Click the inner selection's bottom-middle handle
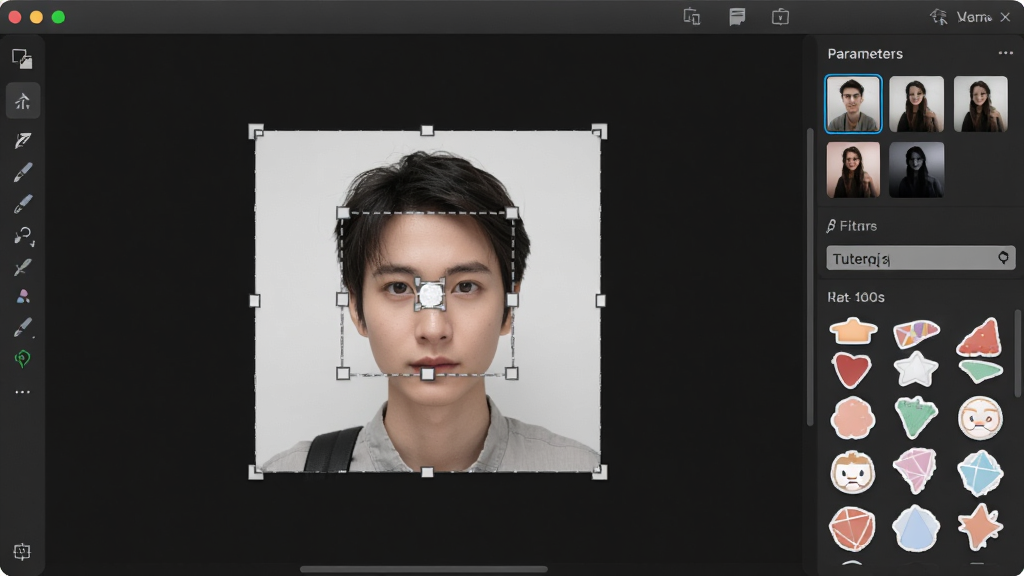 pos(427,374)
